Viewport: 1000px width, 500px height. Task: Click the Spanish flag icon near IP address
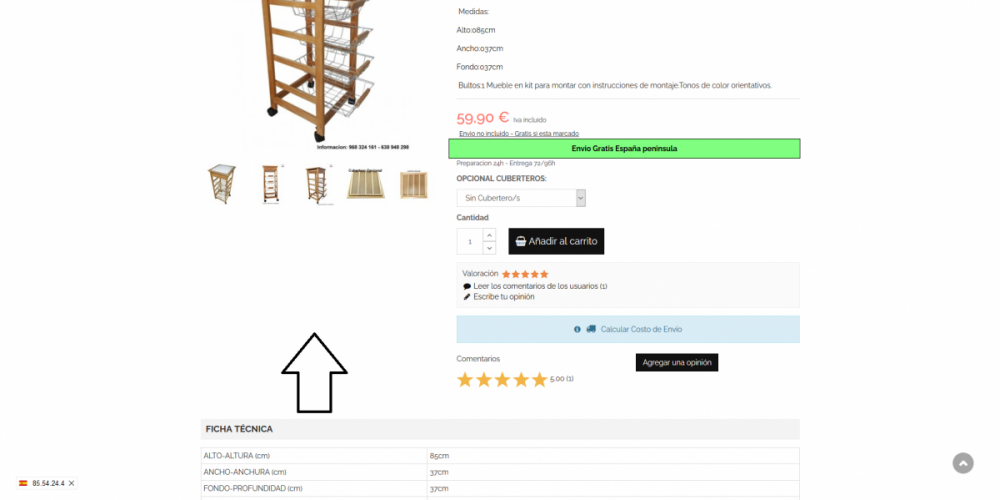23,483
